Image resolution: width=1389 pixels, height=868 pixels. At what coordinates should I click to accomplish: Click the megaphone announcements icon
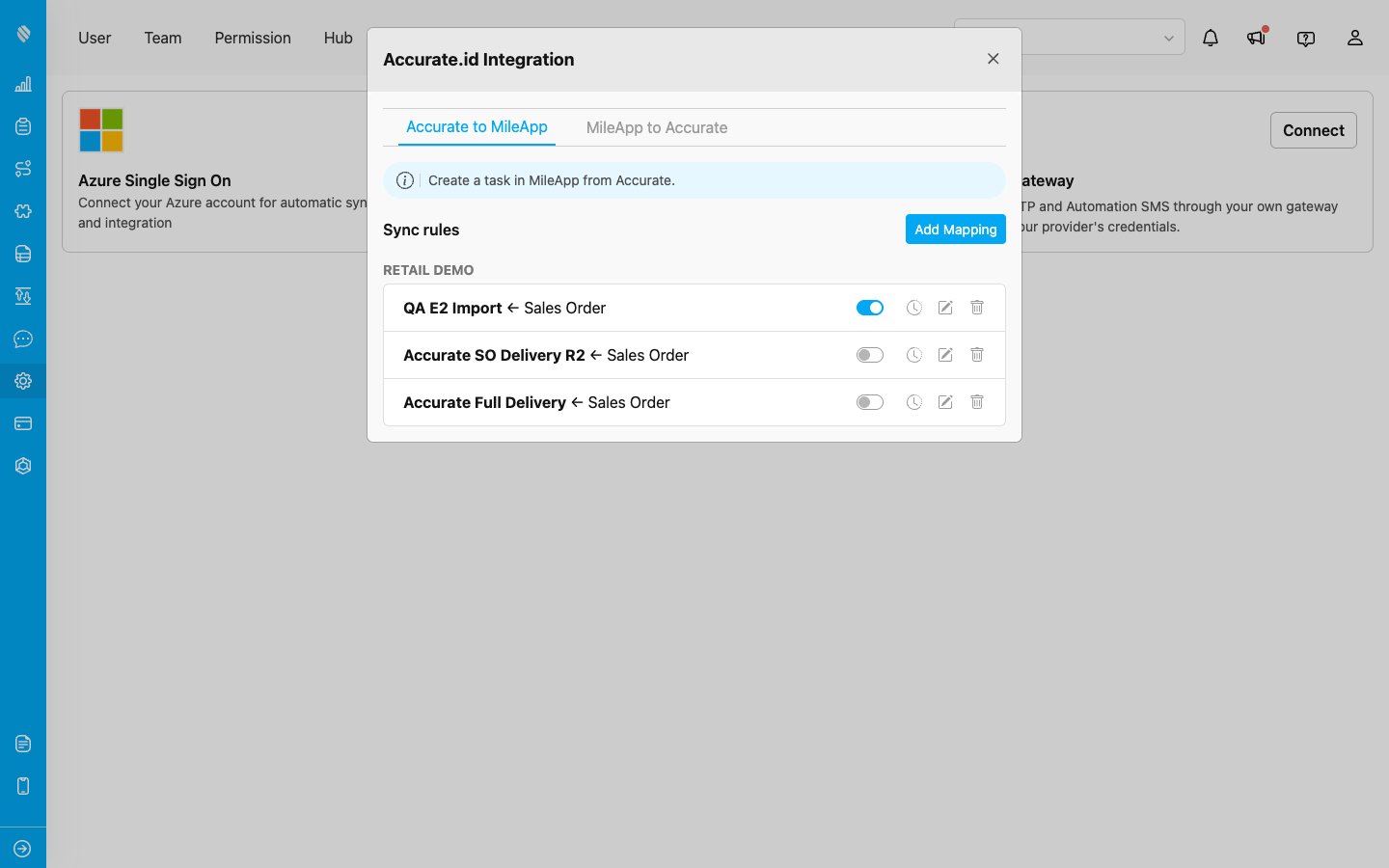(1256, 38)
